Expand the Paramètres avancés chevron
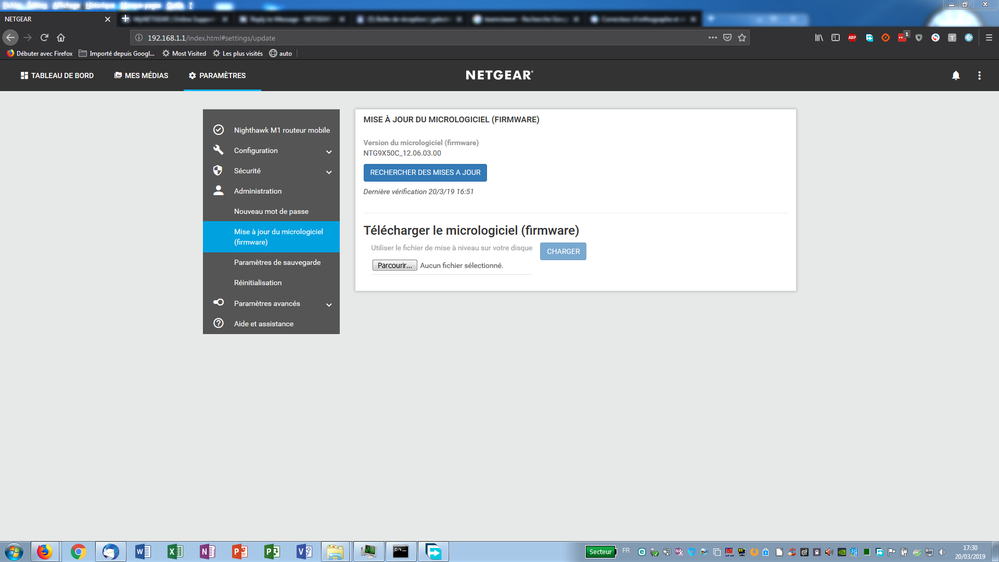This screenshot has width=999, height=562. click(x=329, y=305)
